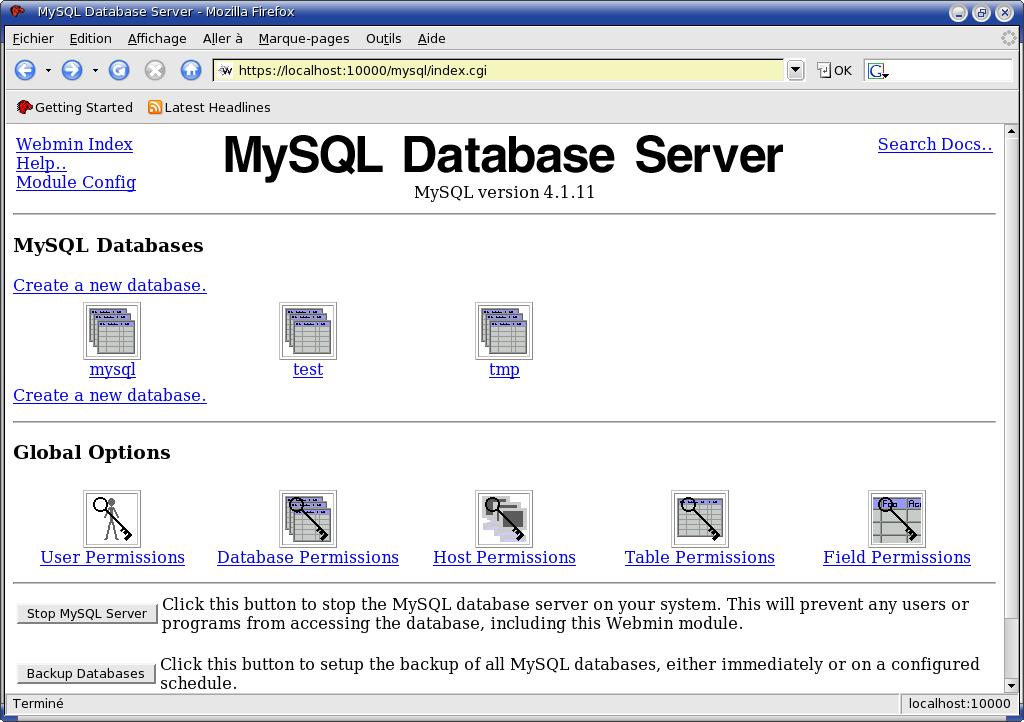Screen dimensions: 1024x722
Task: Open Table Permissions key icon
Action: [700, 519]
